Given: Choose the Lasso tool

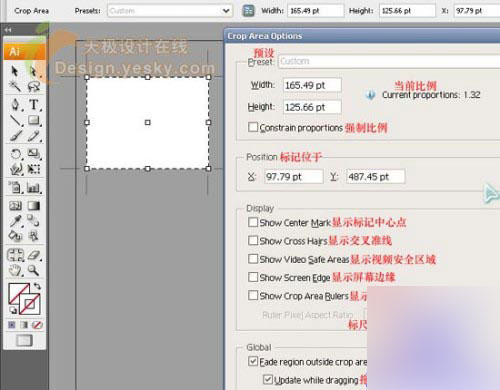Looking at the screenshot, I should click(x=33, y=87).
